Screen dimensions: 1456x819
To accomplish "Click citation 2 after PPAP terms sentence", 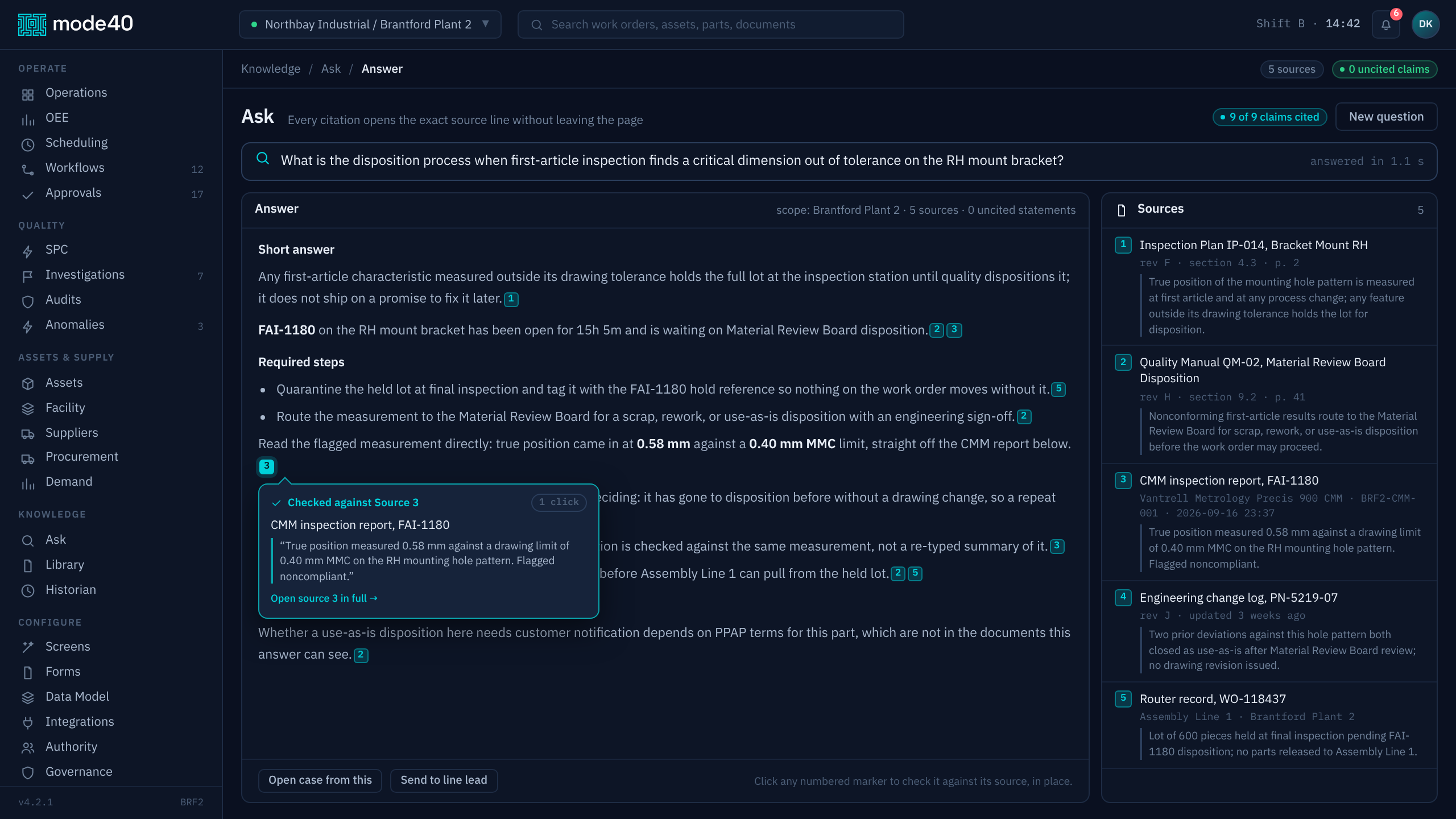I will pos(361,655).
